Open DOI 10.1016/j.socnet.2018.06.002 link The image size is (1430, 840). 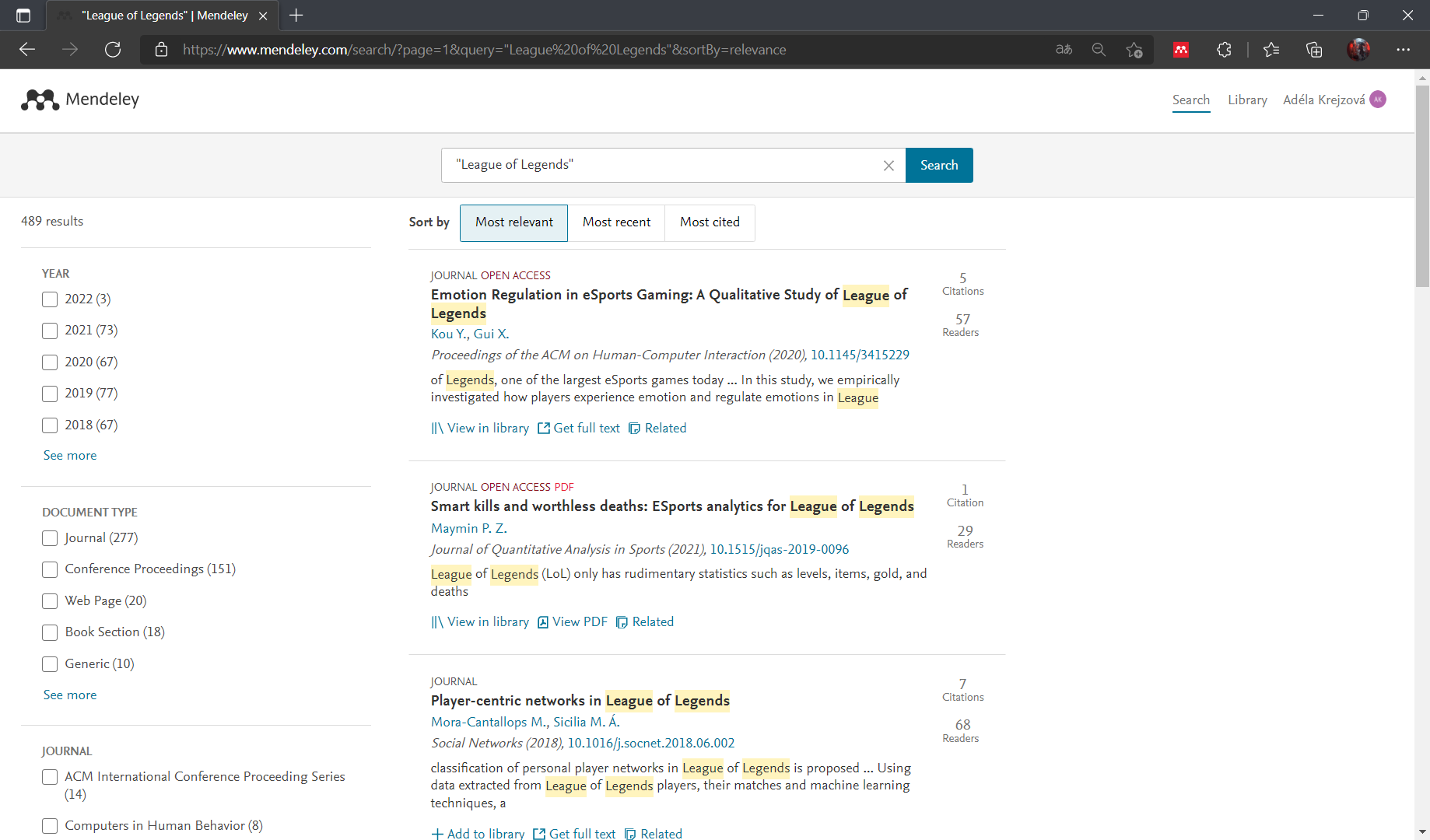tap(650, 743)
